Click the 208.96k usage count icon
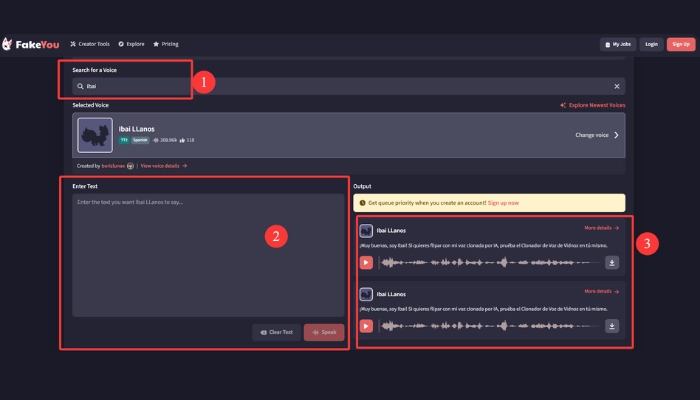This screenshot has height=400, width=700. click(x=155, y=140)
